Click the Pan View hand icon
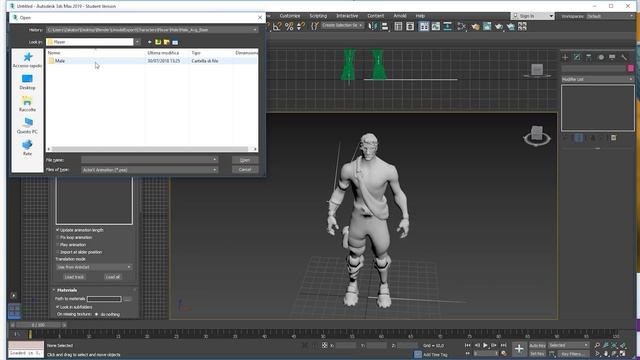 (606, 353)
